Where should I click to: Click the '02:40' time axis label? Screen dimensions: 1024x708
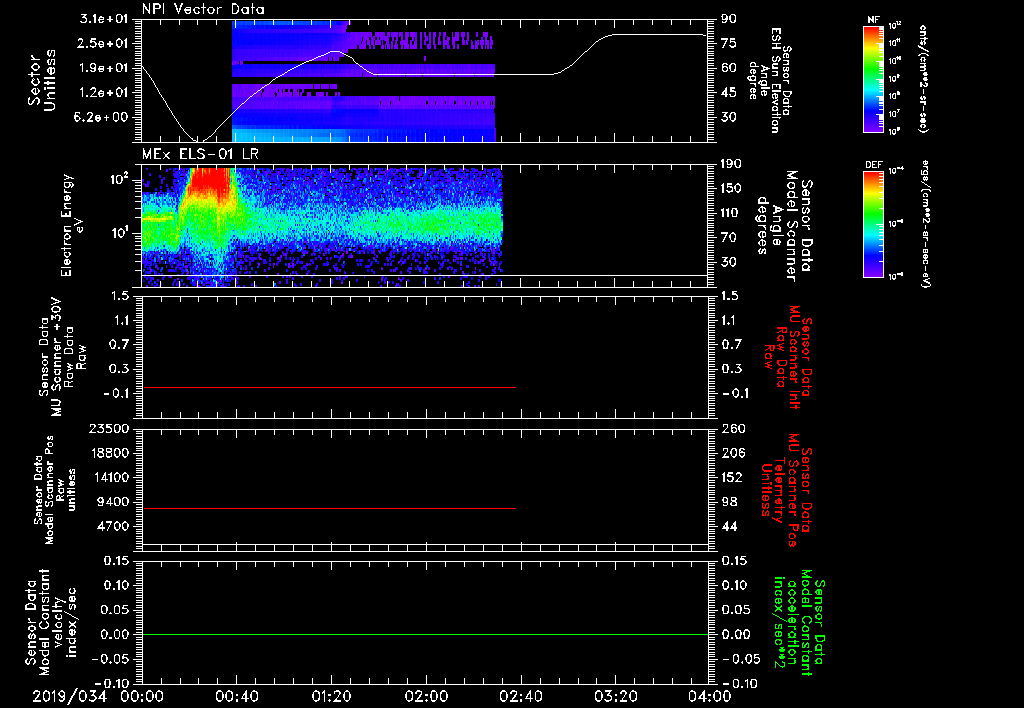click(x=520, y=696)
